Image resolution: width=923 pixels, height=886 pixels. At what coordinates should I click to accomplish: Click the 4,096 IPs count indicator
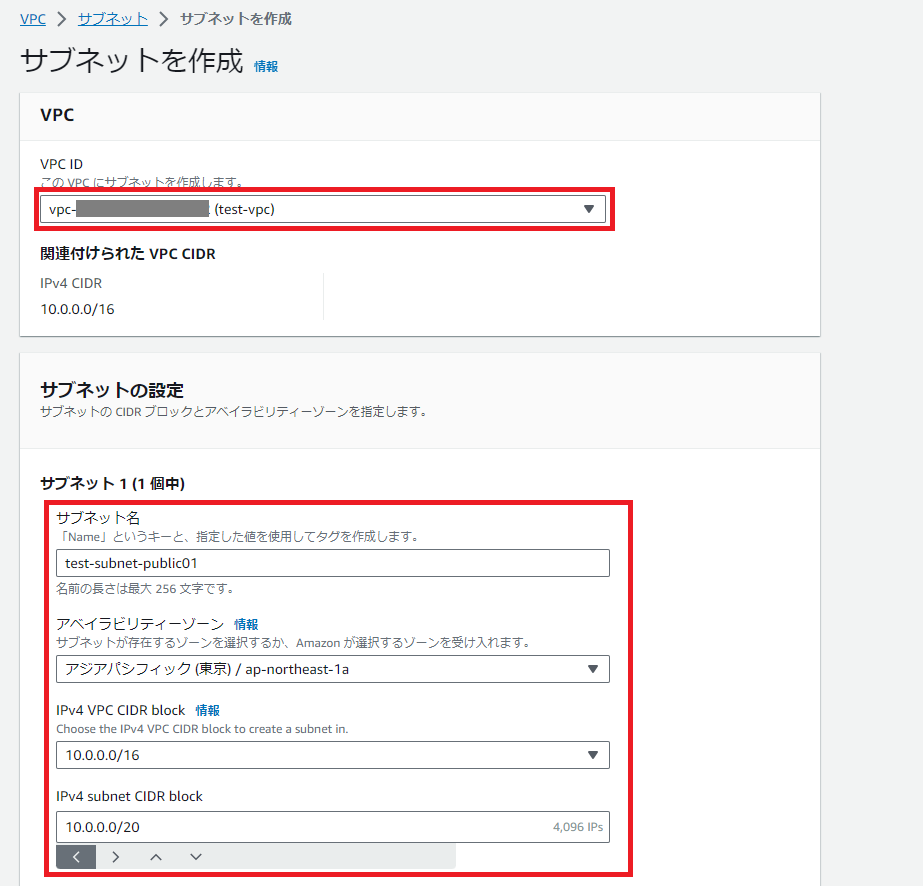click(577, 828)
